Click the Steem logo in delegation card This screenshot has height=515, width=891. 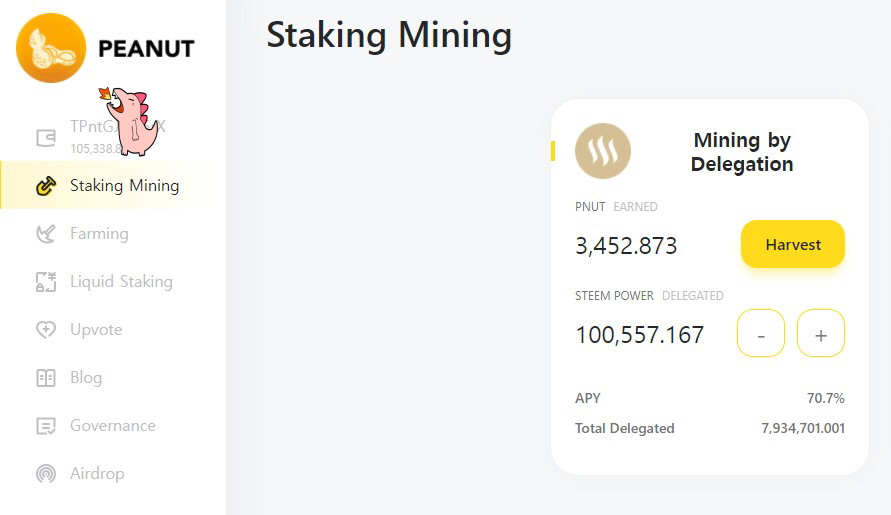pos(603,152)
